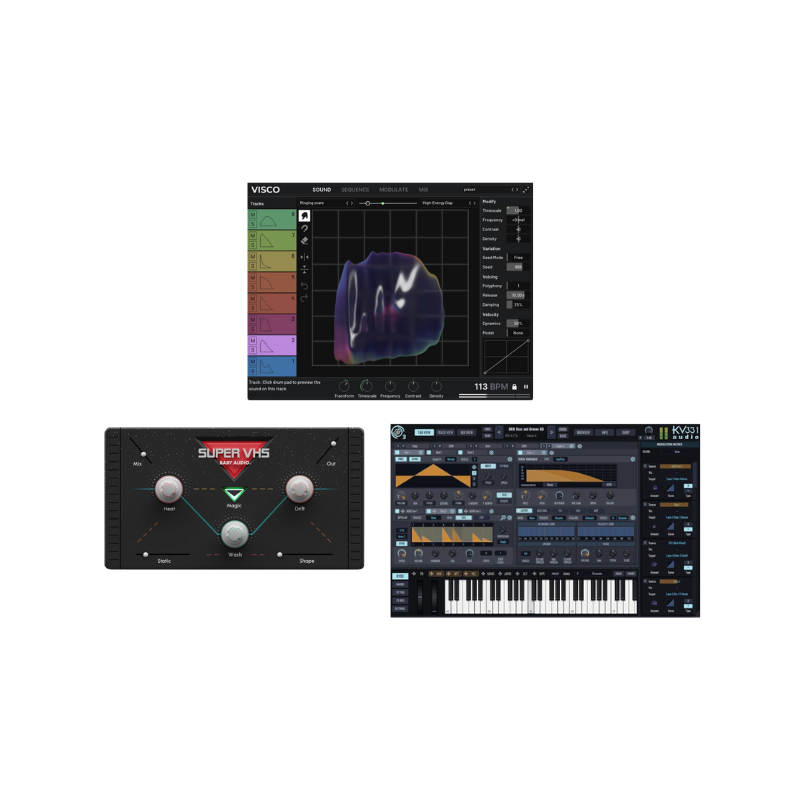Open the BROWSER in SynthMaster
The height and width of the screenshot is (800, 800).
[583, 432]
